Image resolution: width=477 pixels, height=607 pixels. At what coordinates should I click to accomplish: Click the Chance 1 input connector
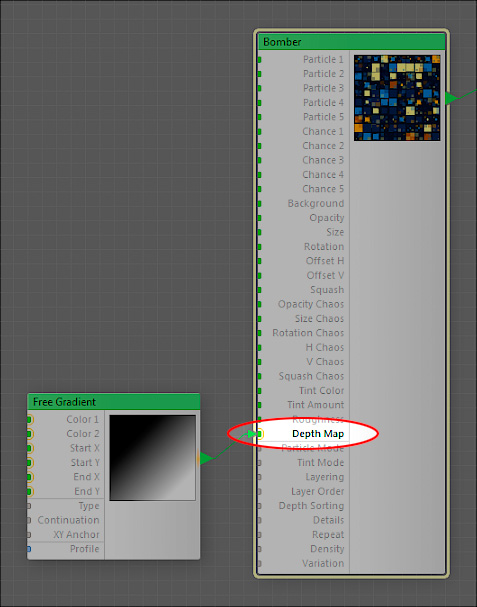(x=259, y=132)
